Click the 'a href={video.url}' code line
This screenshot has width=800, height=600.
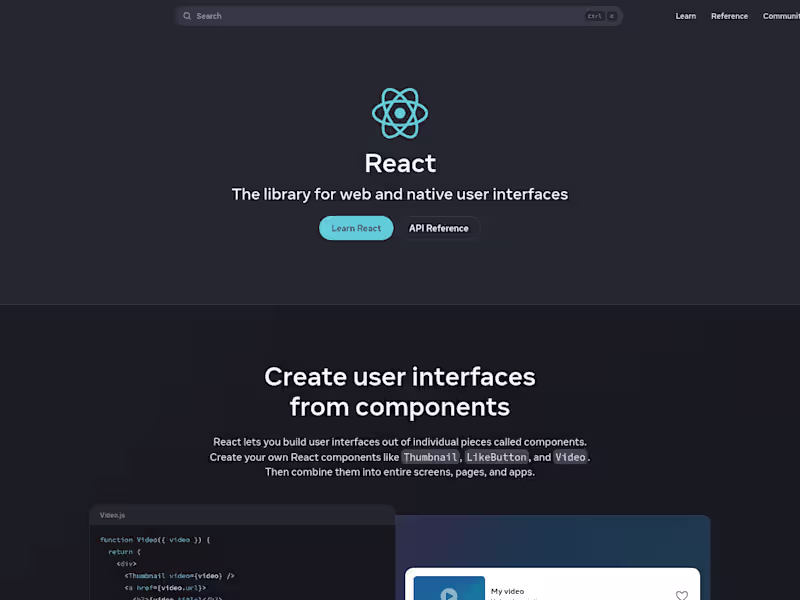(x=165, y=588)
